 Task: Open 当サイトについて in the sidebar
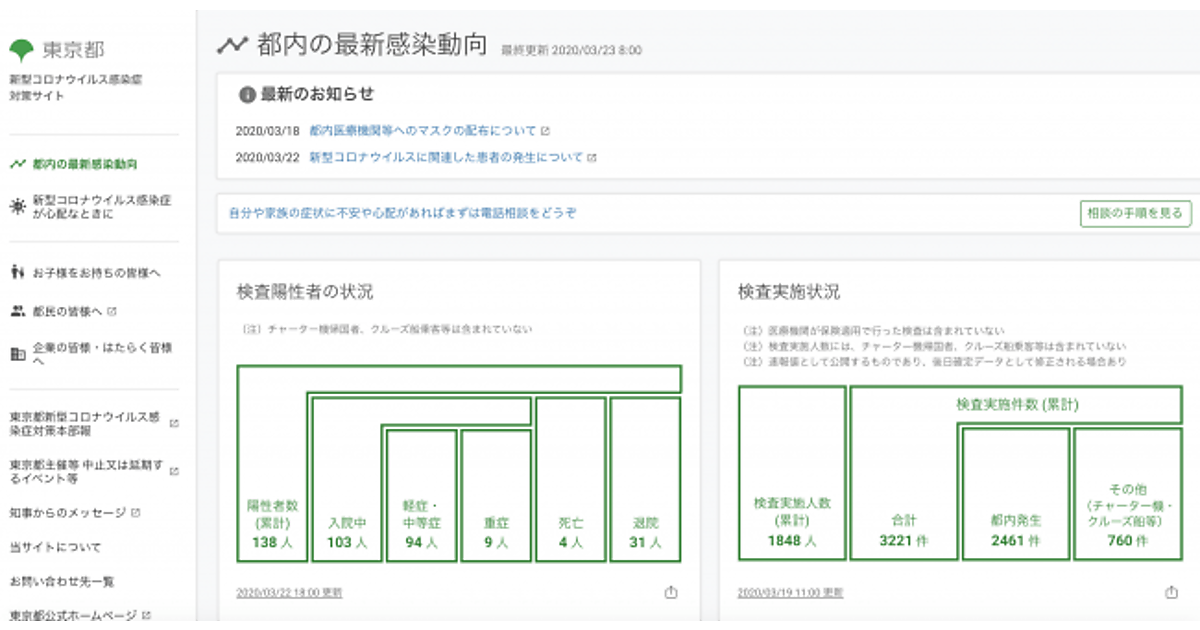point(55,547)
